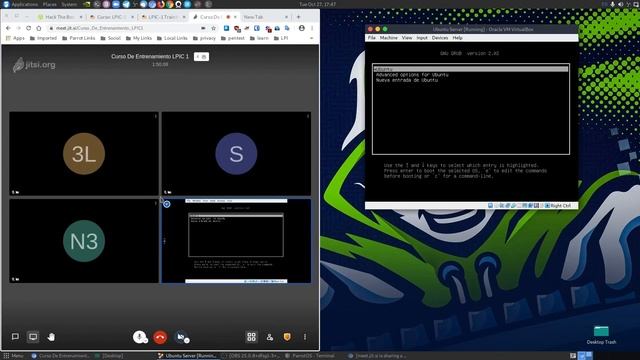
Task: Bookmark this page with the star
Action: (x=213, y=28)
